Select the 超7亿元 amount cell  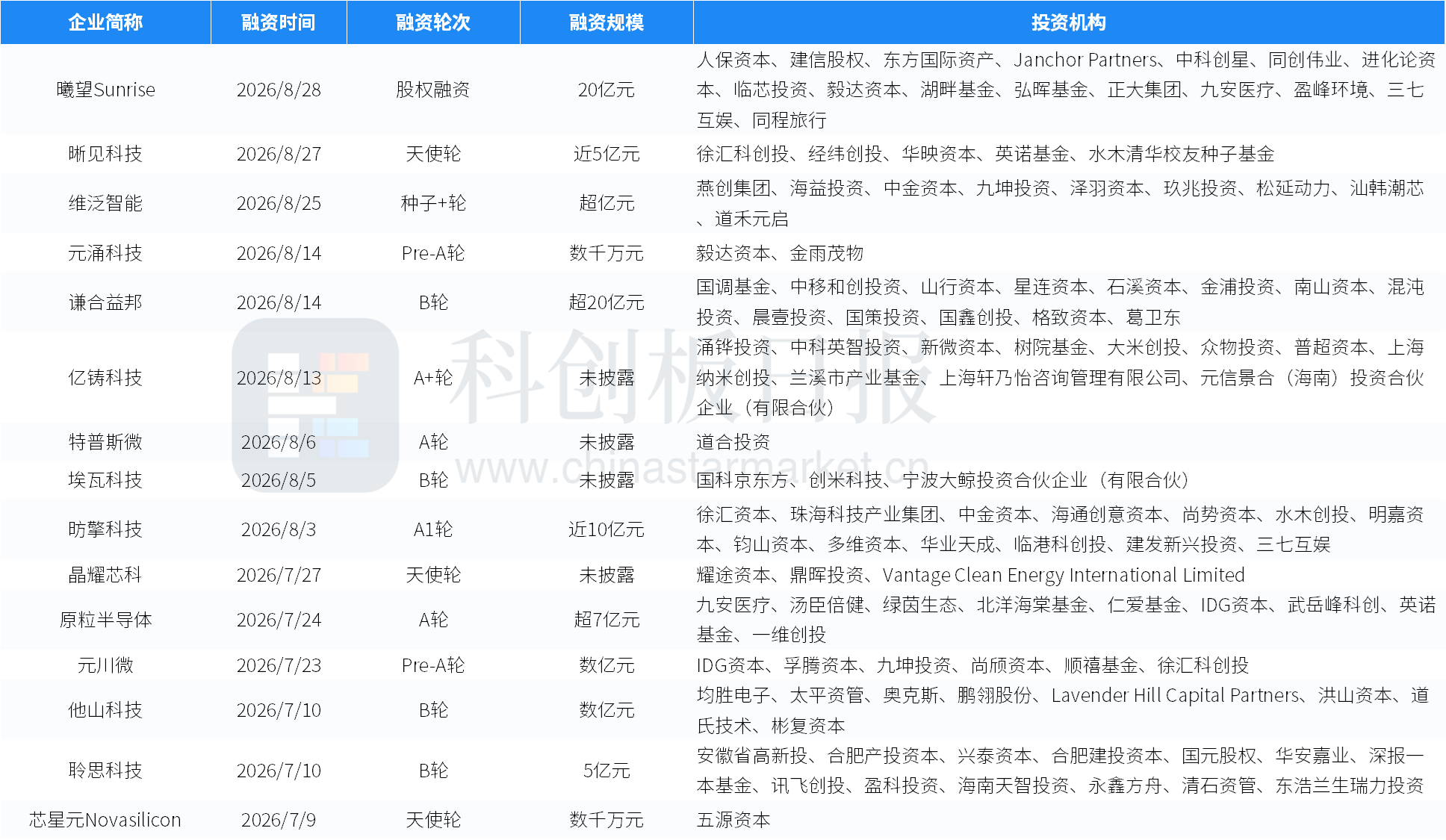(x=606, y=620)
